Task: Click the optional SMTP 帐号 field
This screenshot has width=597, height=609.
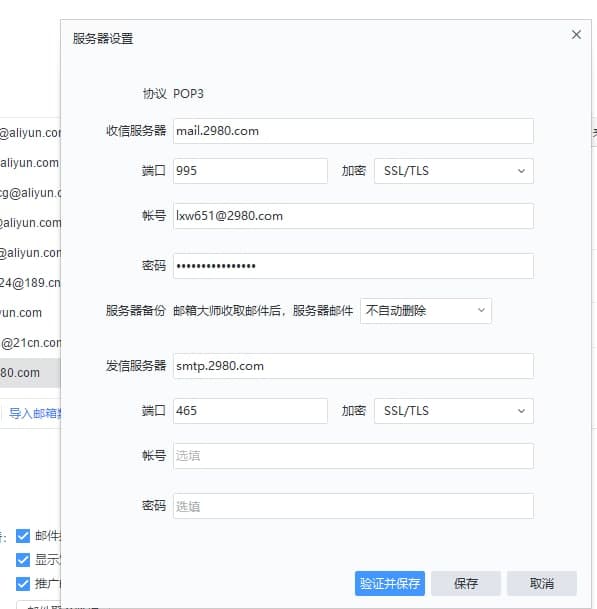Action: pyautogui.click(x=353, y=456)
